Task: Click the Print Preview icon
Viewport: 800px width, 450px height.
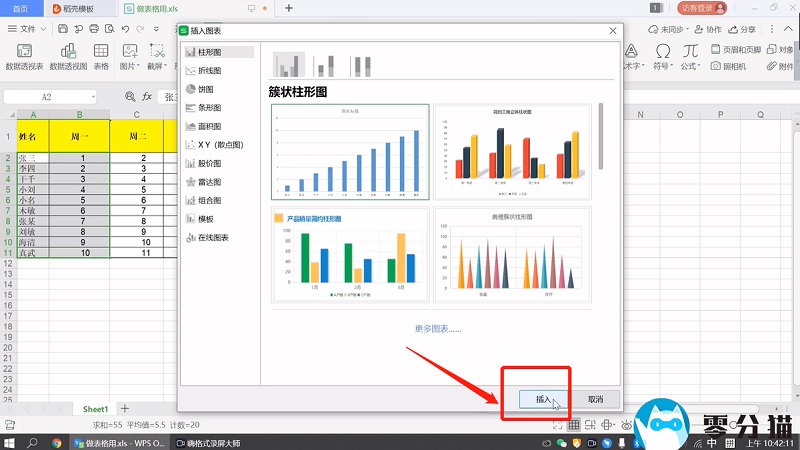Action: click(110, 29)
